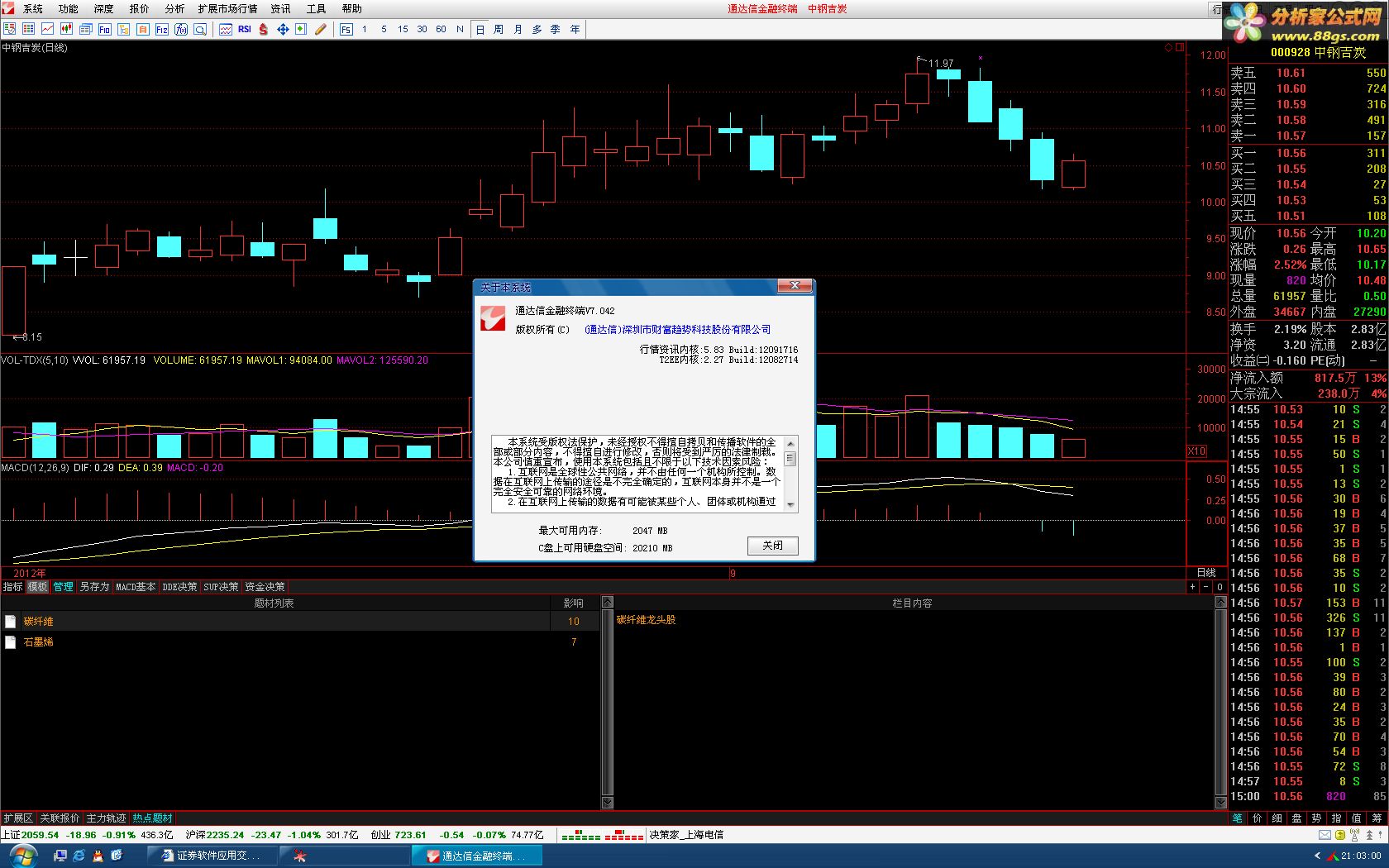The height and width of the screenshot is (868, 1389).
Task: Select the 周 weekly period button
Action: tap(499, 29)
